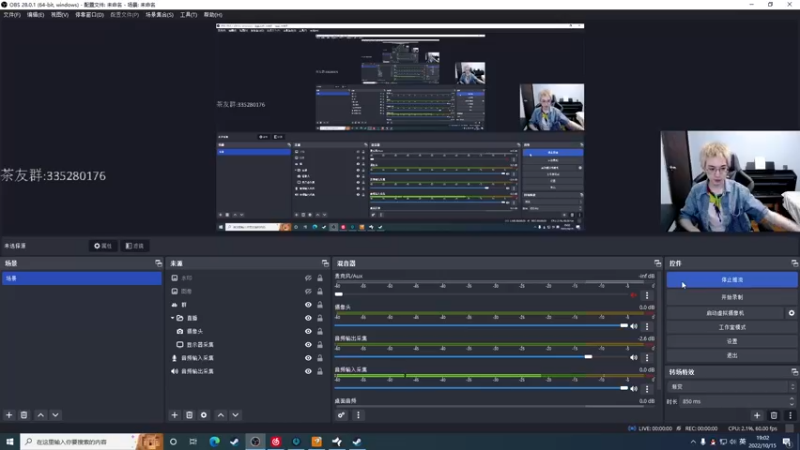Open source properties gear in Sources panel
This screenshot has width=800, height=450.
point(204,415)
